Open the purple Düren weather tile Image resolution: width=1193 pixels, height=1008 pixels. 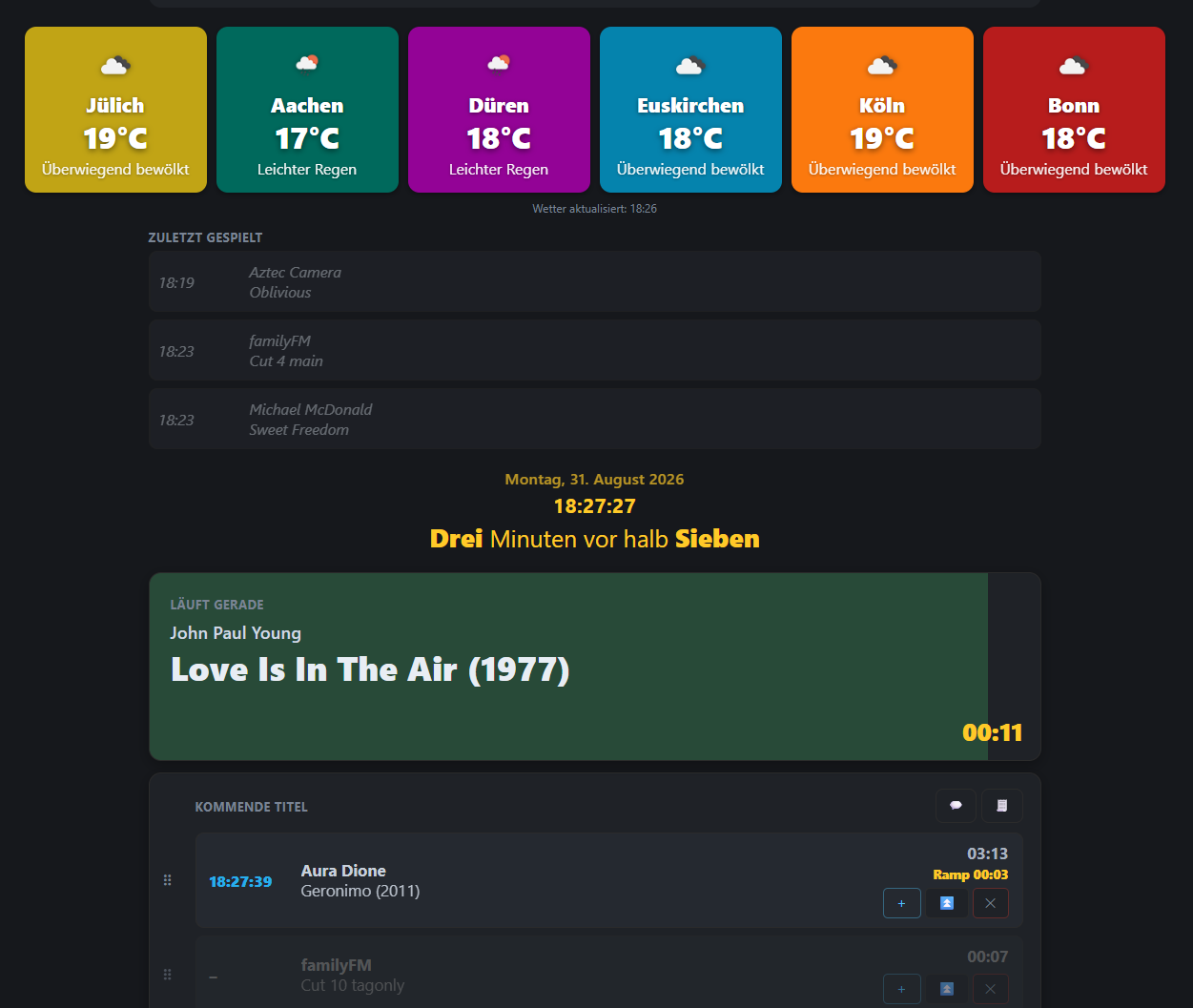click(499, 110)
